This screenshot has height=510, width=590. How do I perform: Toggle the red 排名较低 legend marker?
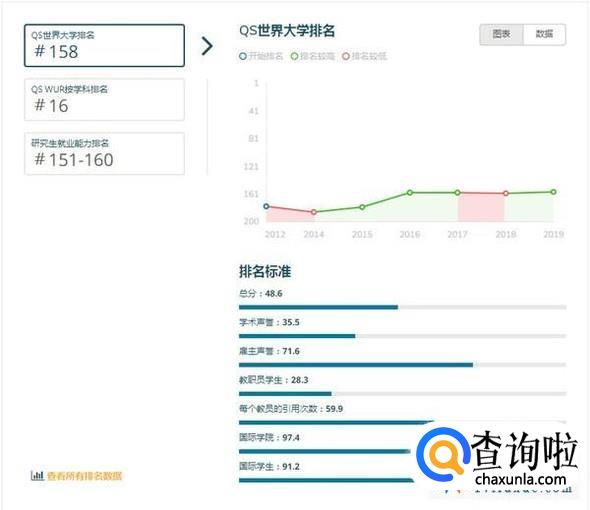(x=346, y=56)
